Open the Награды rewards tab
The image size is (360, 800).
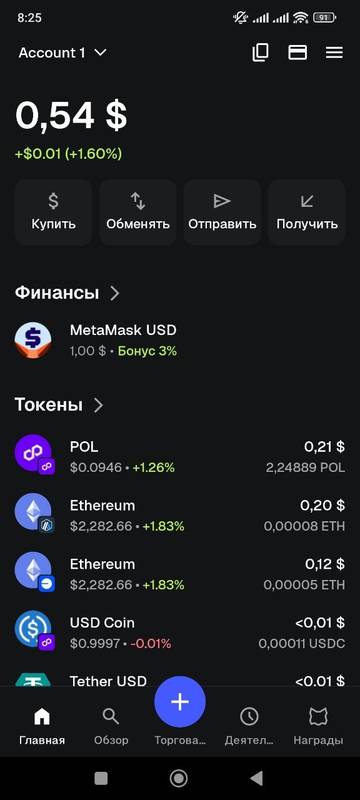[318, 727]
